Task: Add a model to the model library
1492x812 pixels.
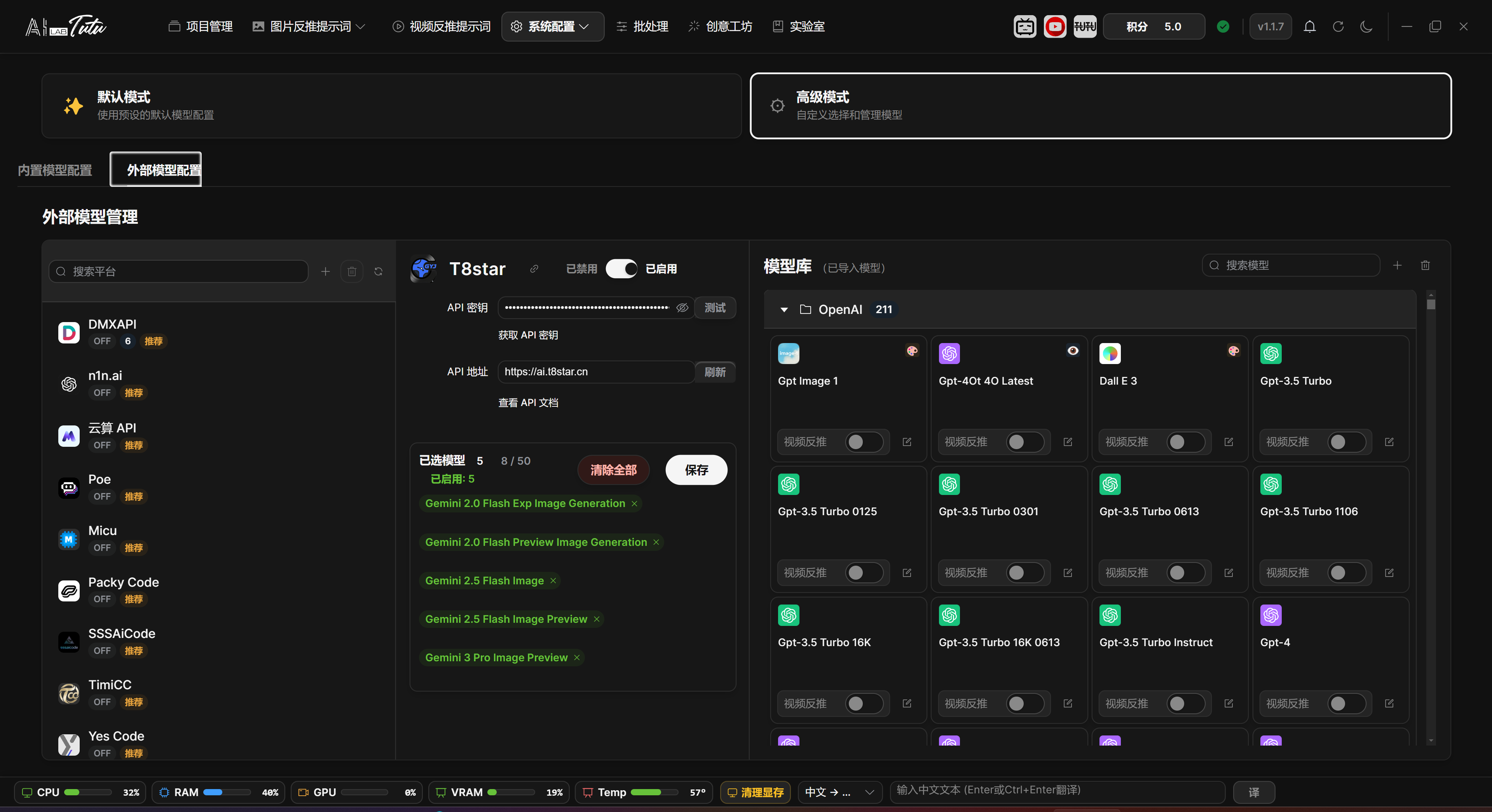Action: click(1397, 265)
